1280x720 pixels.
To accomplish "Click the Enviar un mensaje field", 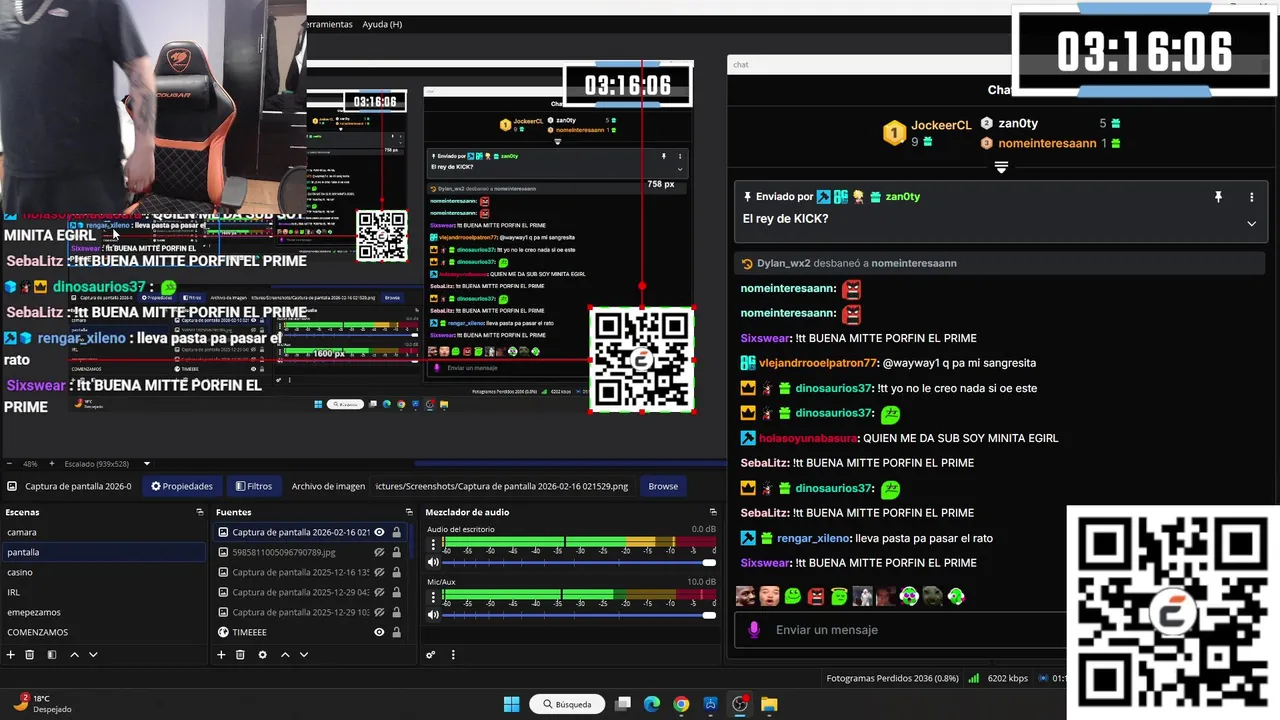I will tap(900, 630).
